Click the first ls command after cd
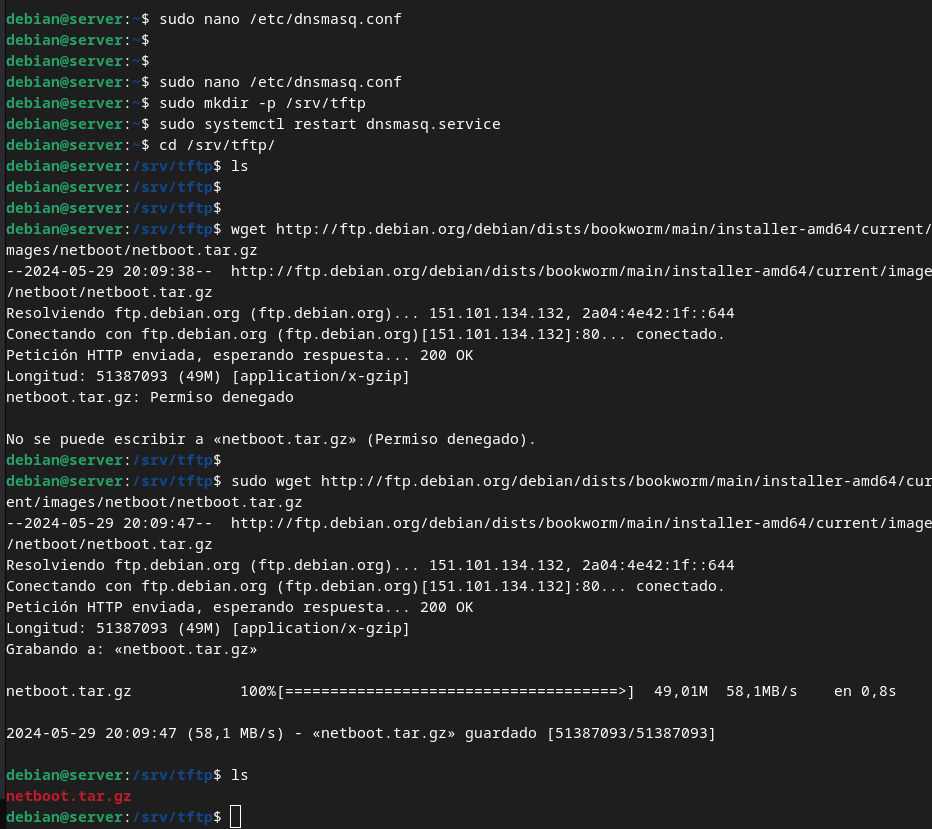Screen dimensions: 932x829 coord(239,166)
